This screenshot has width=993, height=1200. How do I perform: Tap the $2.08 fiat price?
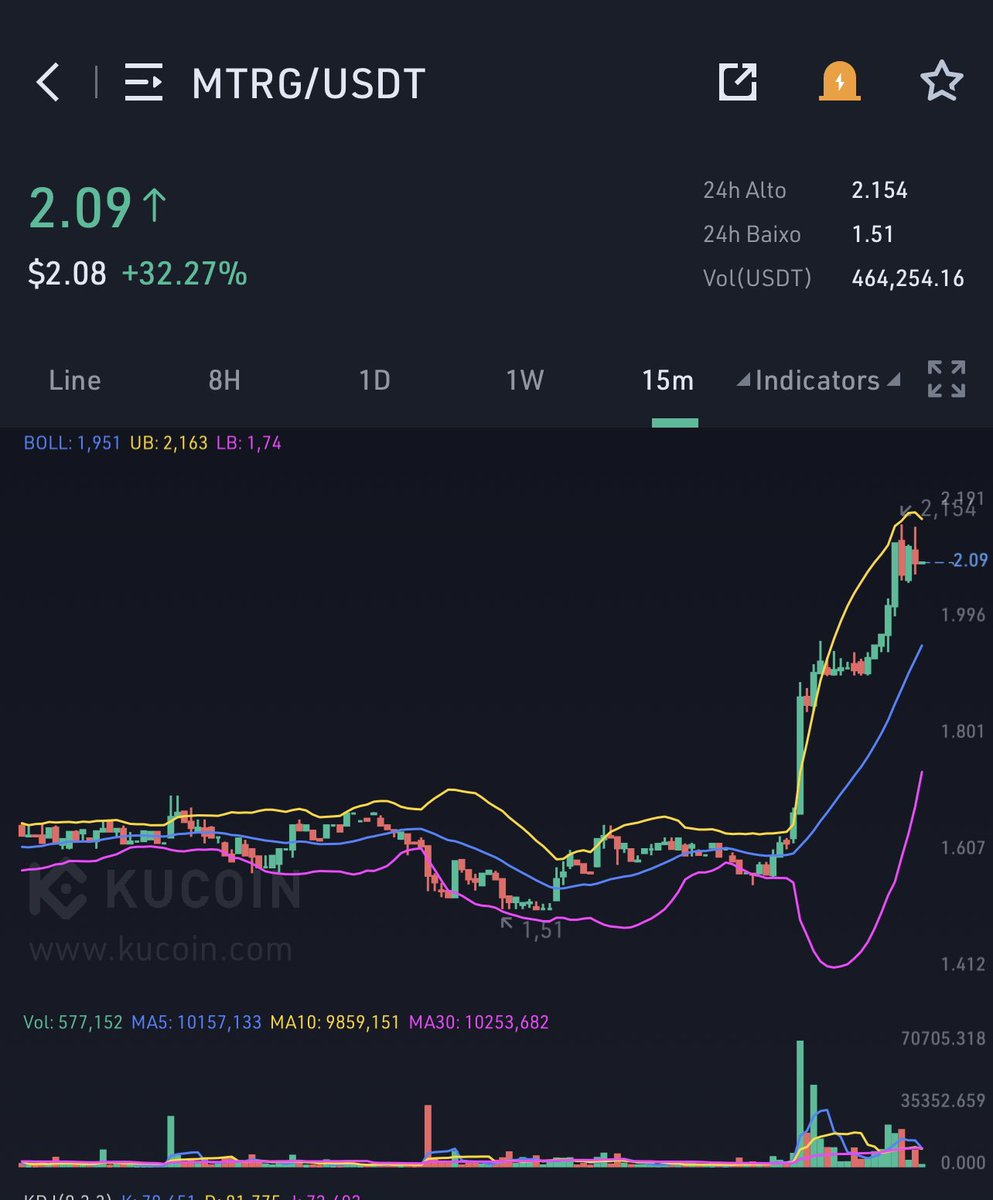pyautogui.click(x=67, y=273)
